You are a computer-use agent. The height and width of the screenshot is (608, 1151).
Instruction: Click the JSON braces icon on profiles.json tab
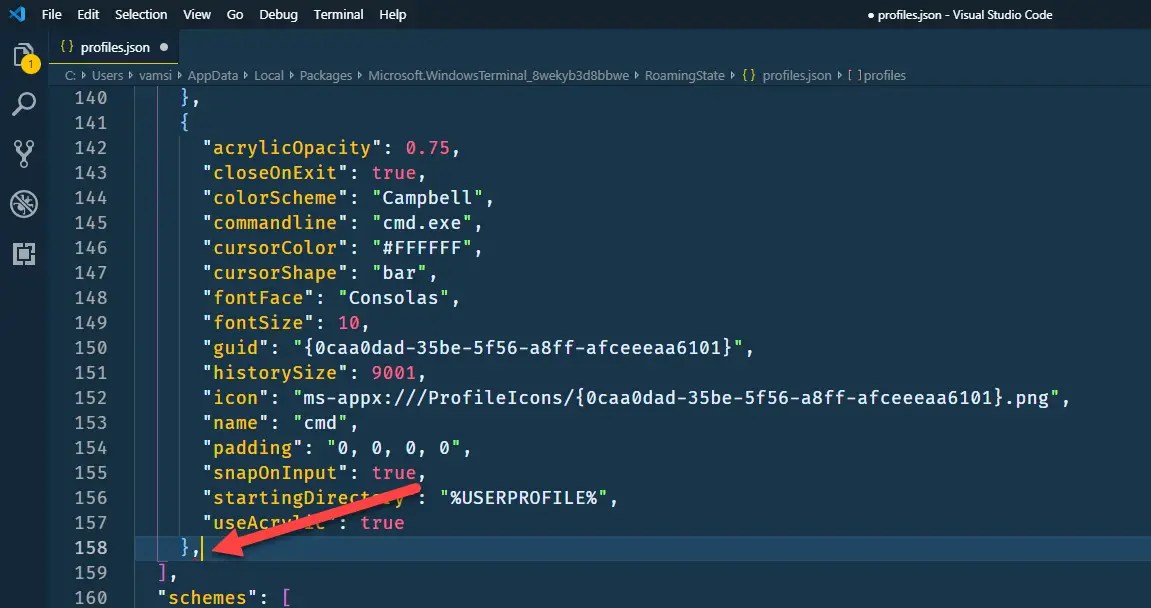[67, 47]
